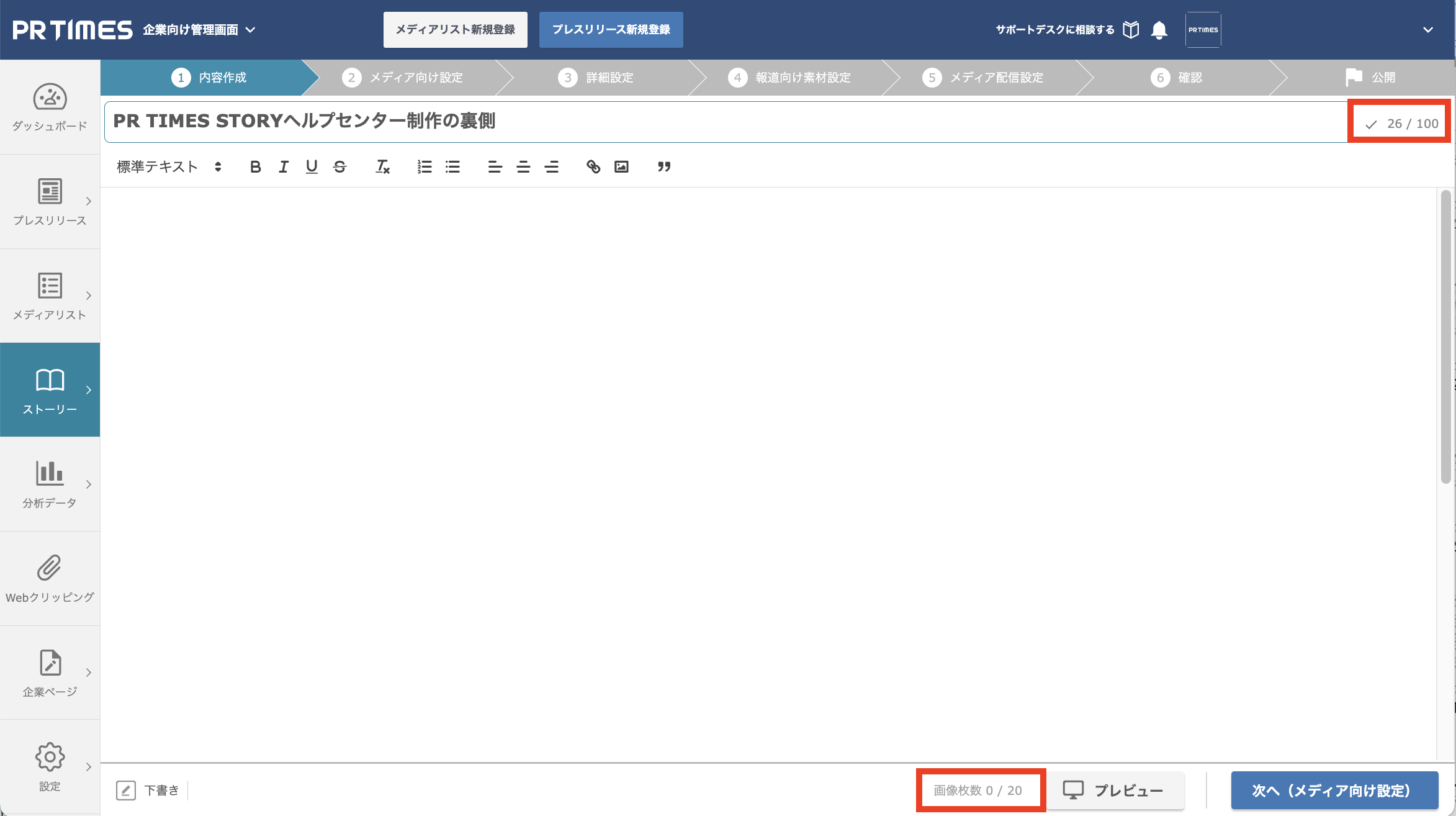Insert a blockquote

click(664, 166)
